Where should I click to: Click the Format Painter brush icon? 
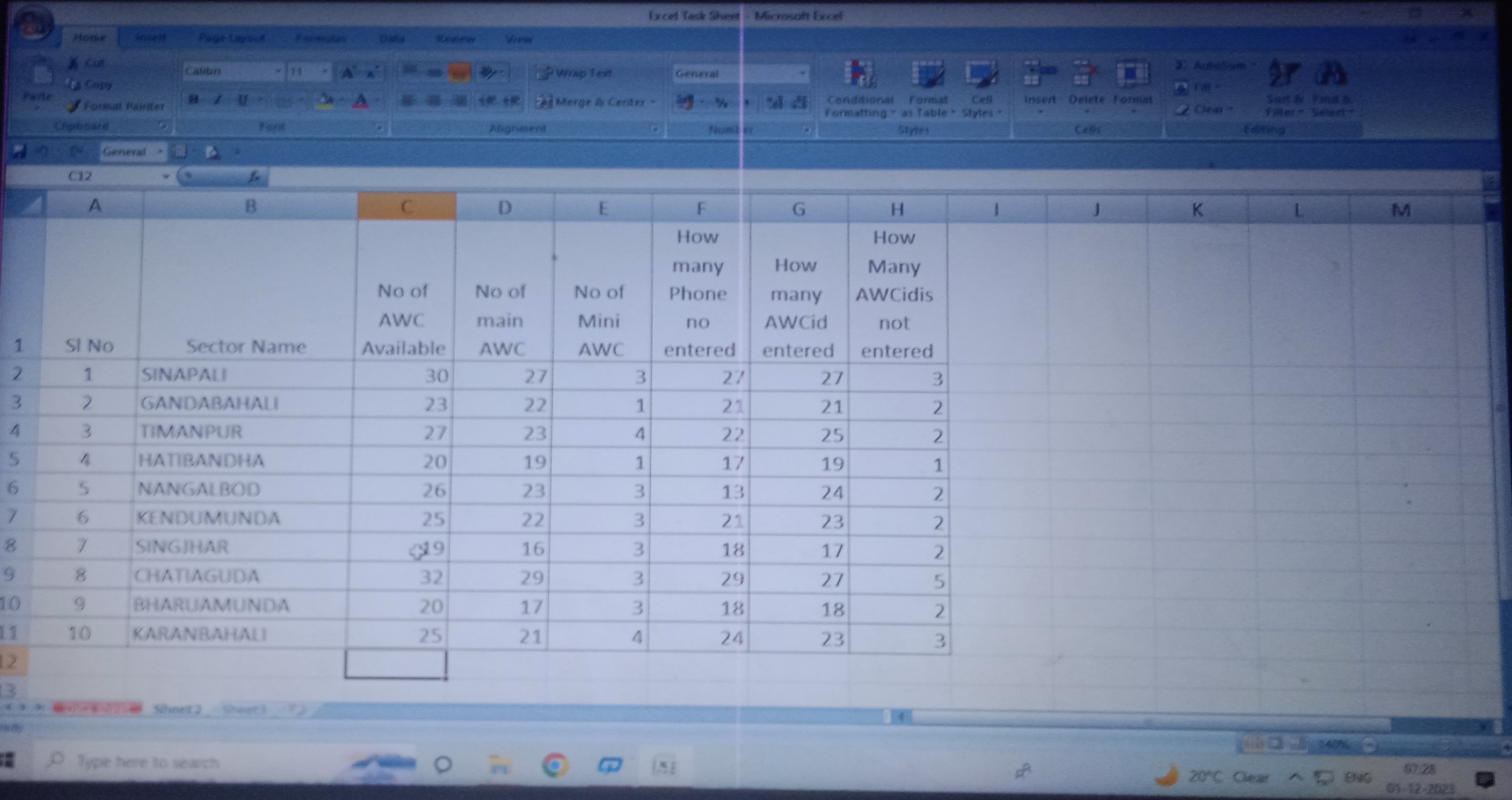click(74, 106)
